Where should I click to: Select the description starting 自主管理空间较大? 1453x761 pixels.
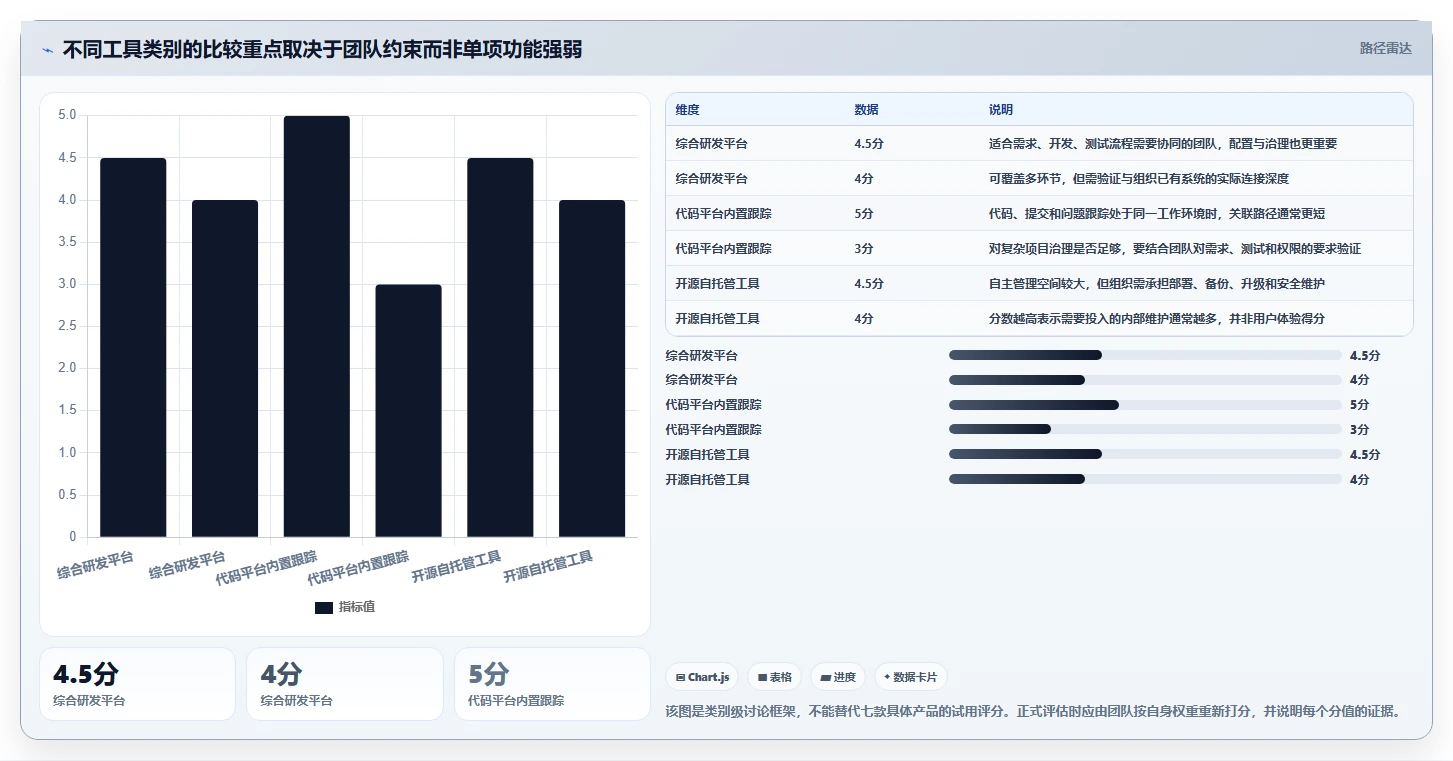(1157, 283)
